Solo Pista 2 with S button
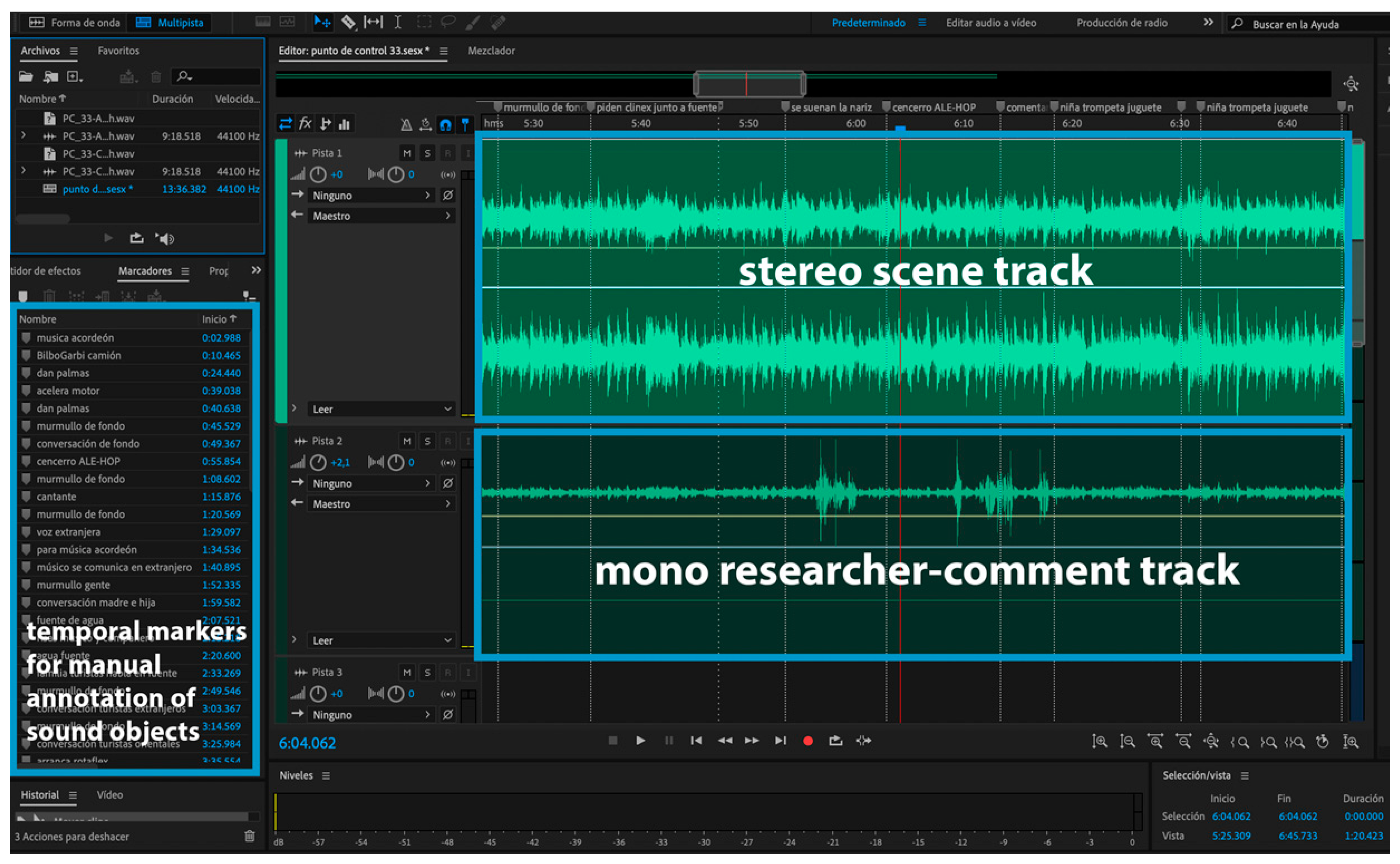 [x=427, y=441]
